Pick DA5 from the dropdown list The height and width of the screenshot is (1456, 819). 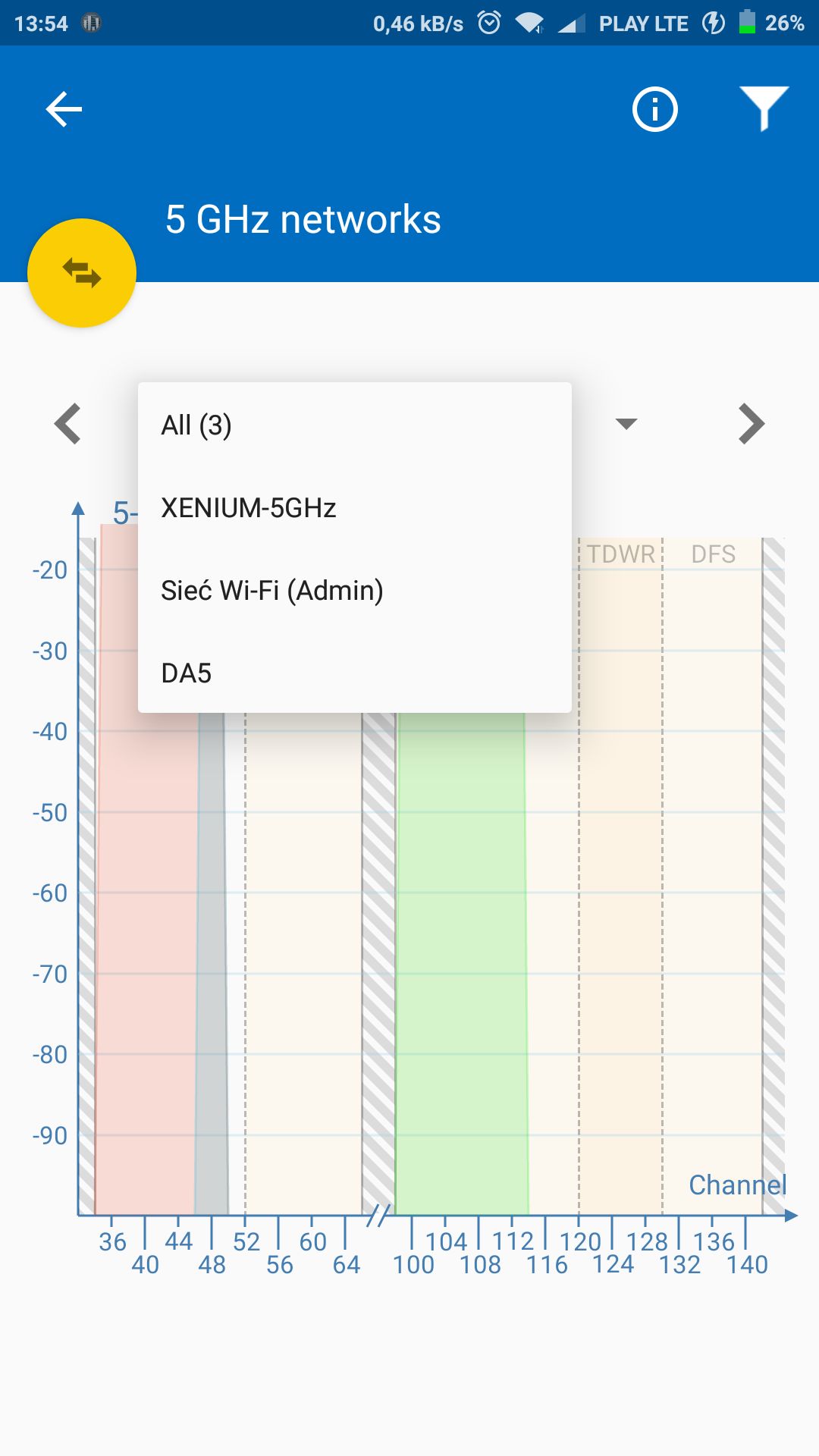point(355,673)
